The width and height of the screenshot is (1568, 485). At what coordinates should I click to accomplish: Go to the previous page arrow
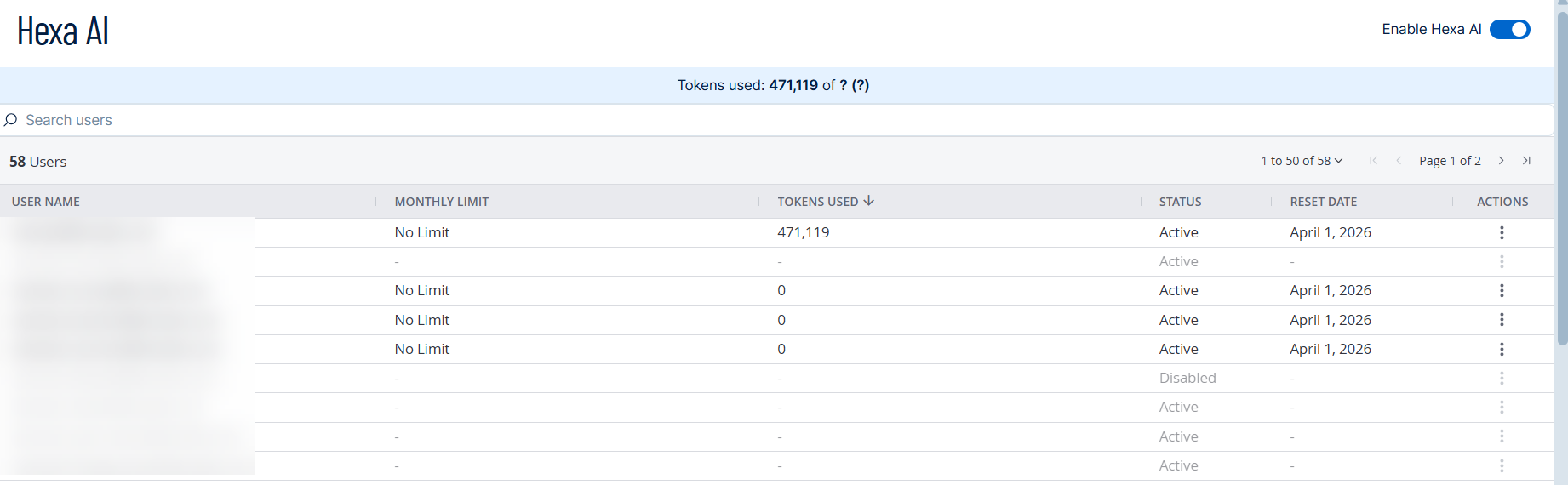(x=1399, y=161)
